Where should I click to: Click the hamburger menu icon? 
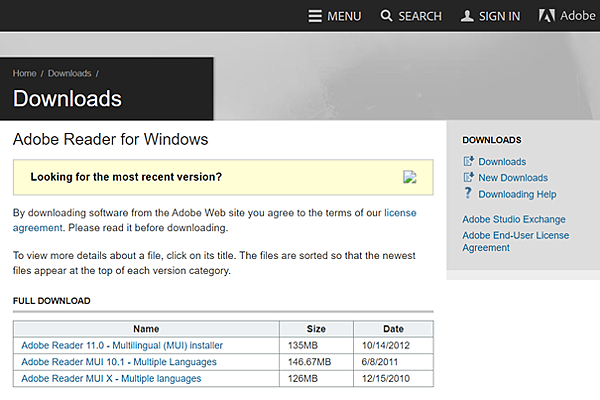[x=315, y=16]
